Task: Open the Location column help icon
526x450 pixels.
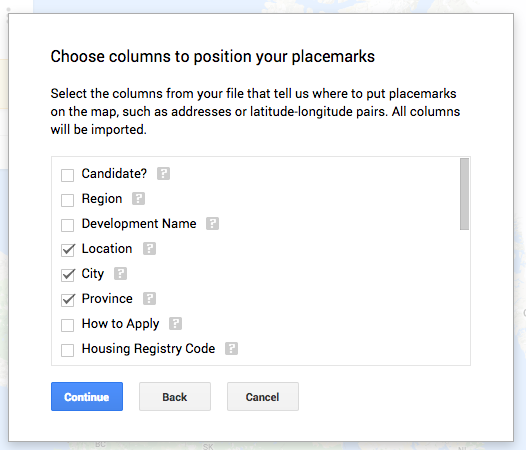Action: pos(149,249)
